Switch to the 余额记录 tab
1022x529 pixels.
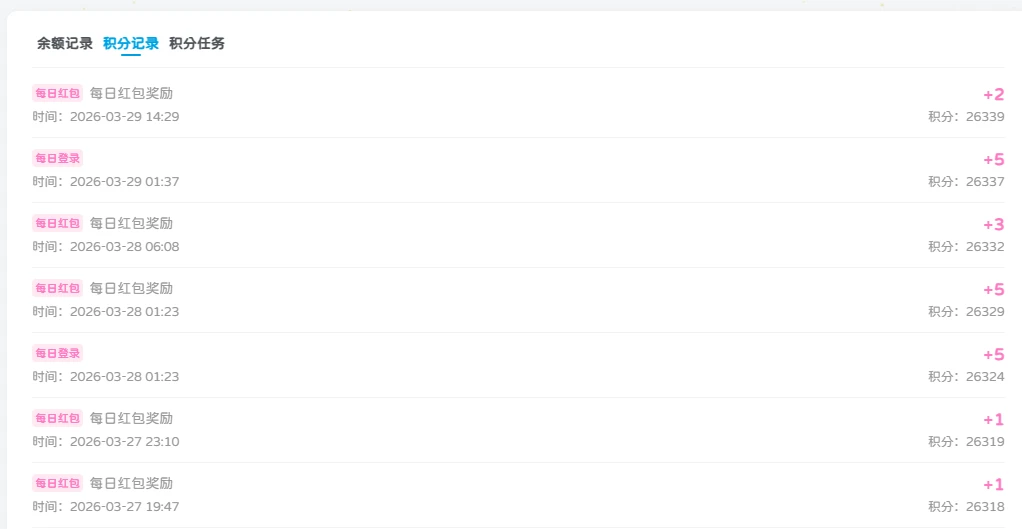65,43
